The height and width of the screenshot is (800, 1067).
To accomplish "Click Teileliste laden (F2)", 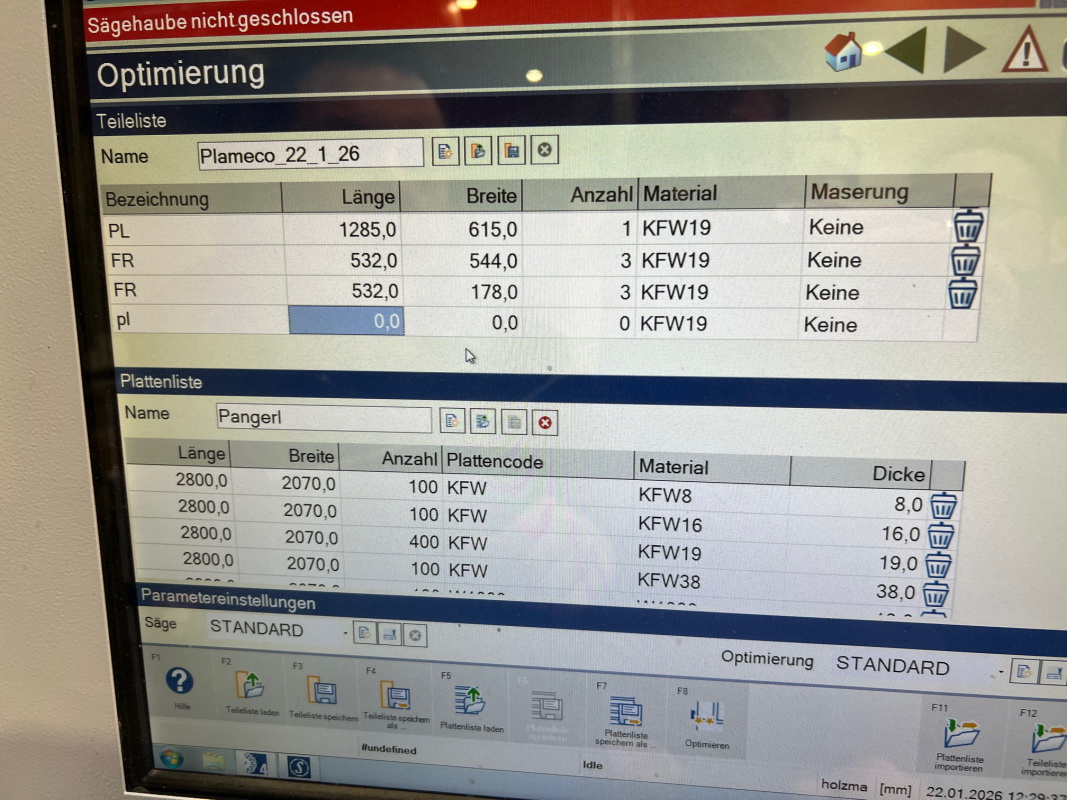I will point(248,688).
